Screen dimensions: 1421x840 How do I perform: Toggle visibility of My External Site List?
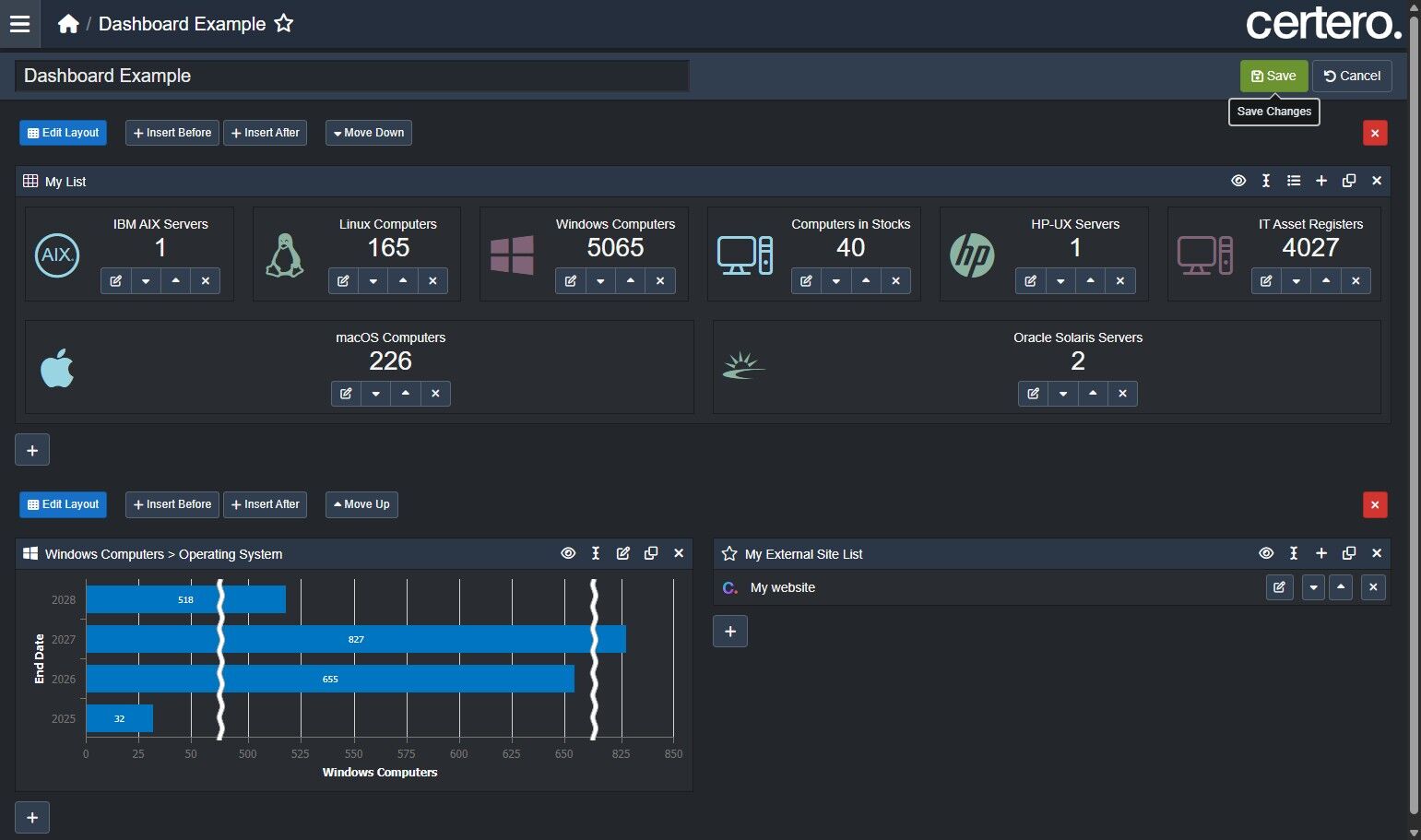coord(1266,553)
